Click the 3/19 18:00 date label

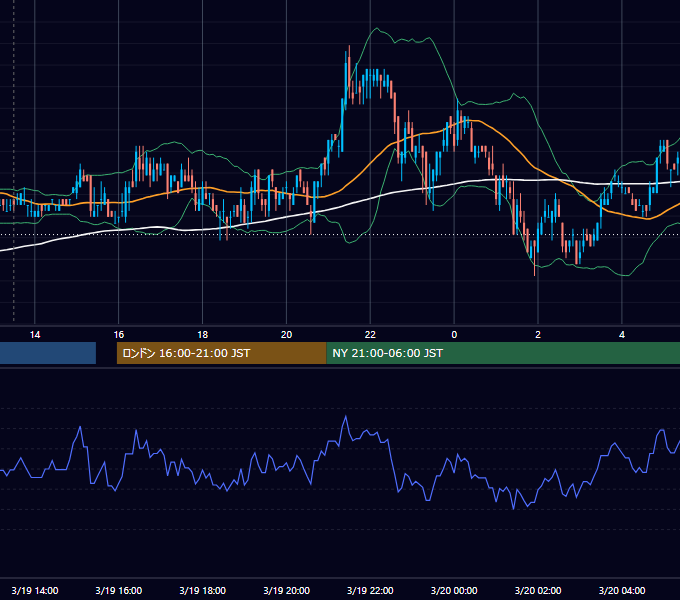[203, 590]
